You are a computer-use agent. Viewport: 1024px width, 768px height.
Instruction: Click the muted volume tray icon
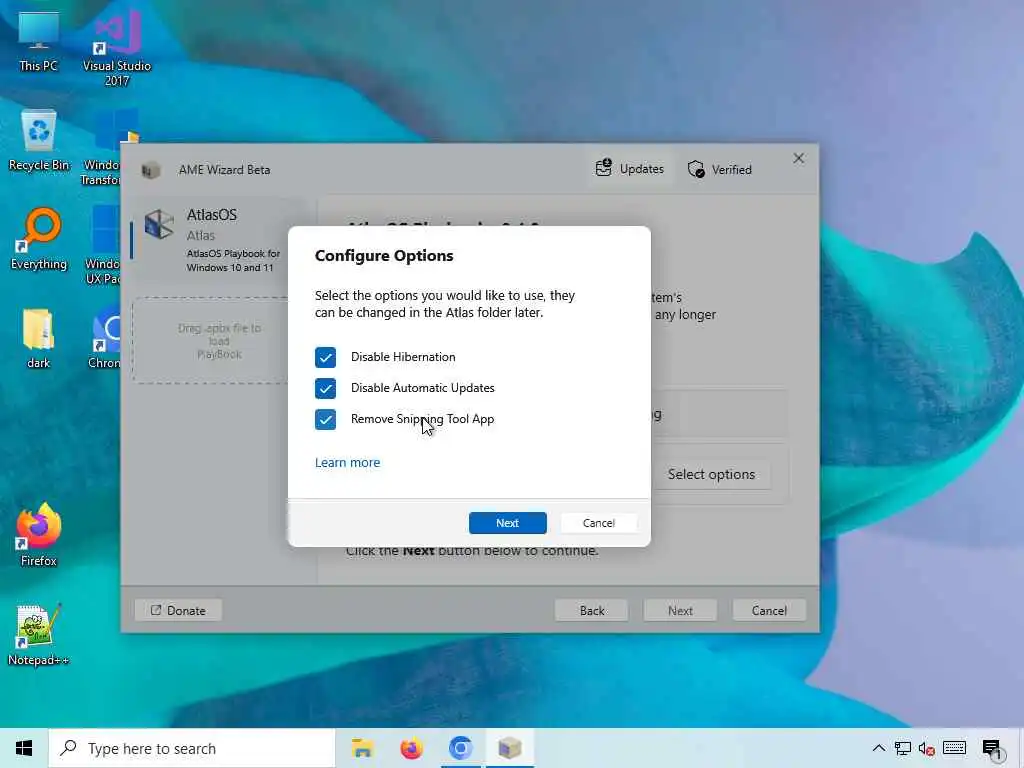click(x=926, y=748)
